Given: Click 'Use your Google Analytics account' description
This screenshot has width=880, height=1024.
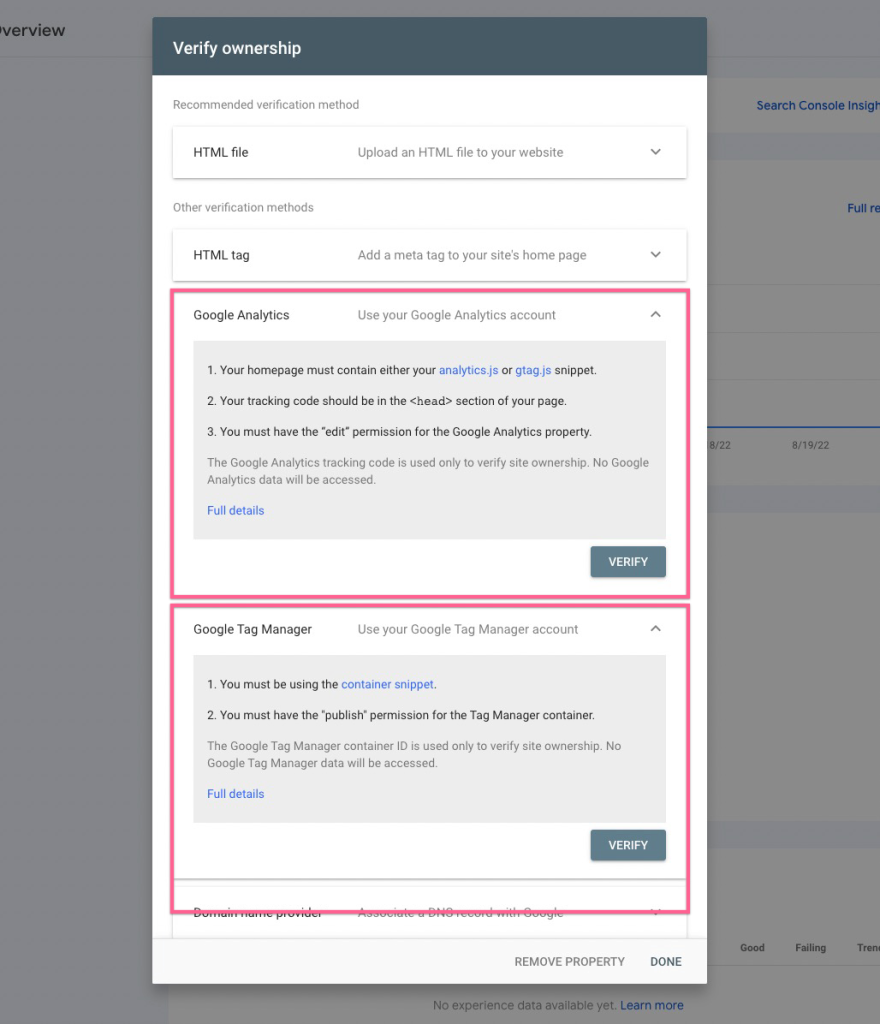Looking at the screenshot, I should pyautogui.click(x=456, y=315).
